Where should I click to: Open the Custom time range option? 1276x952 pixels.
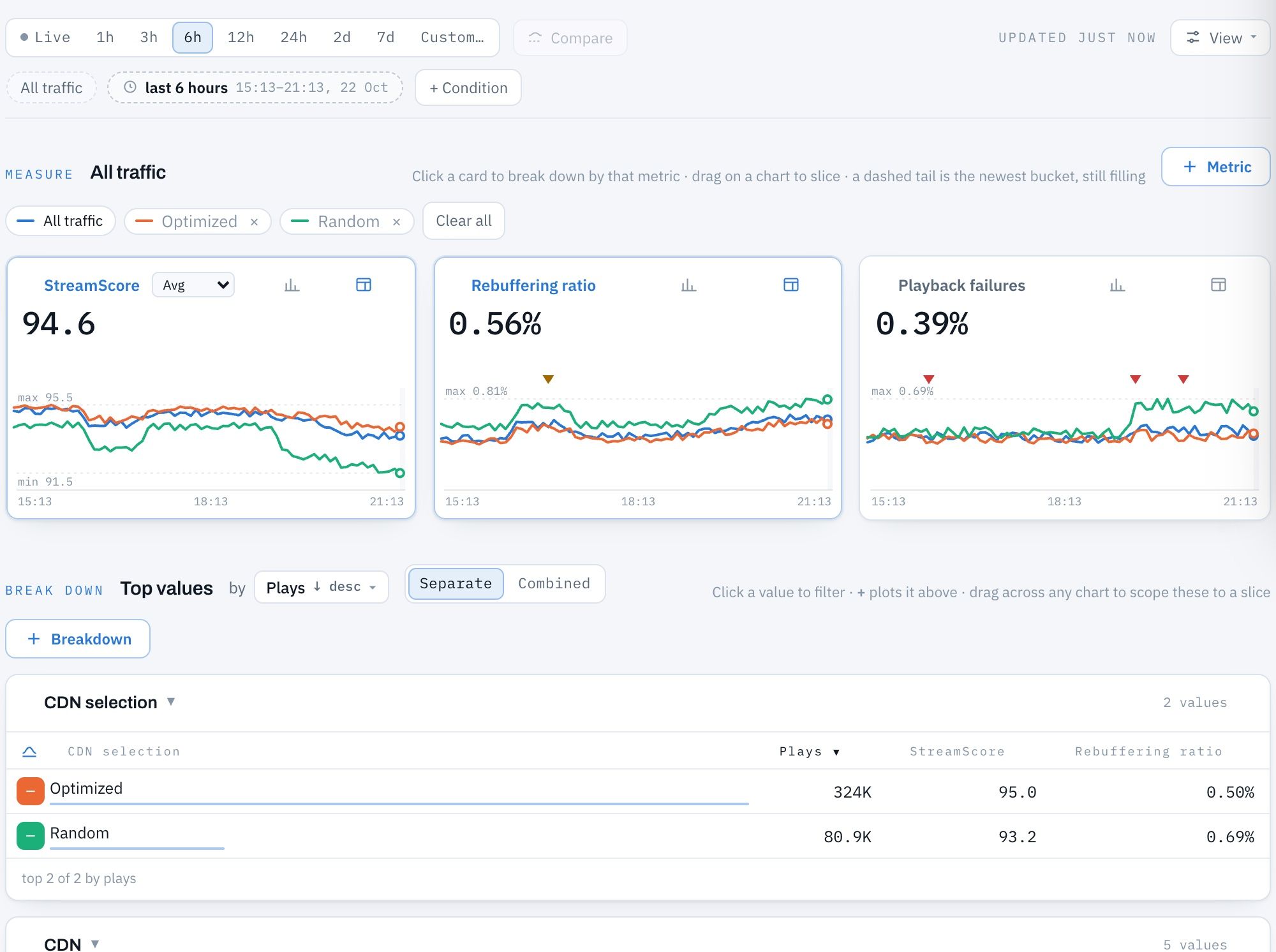click(x=452, y=38)
